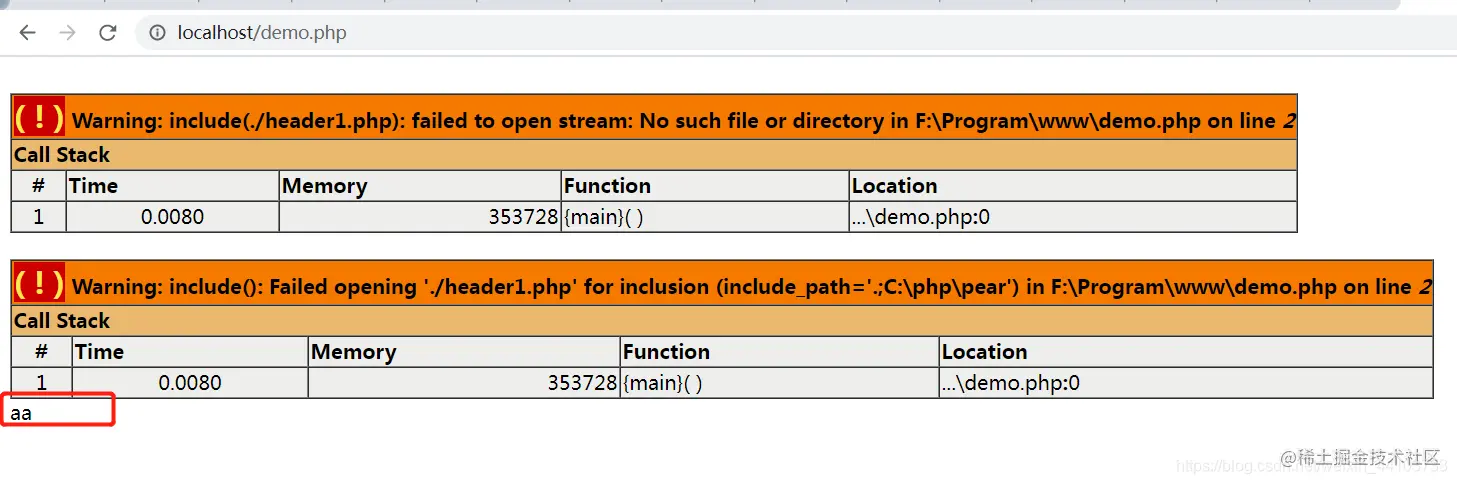
Task: Focus the address bar showing localhost/demo.php
Action: (262, 33)
